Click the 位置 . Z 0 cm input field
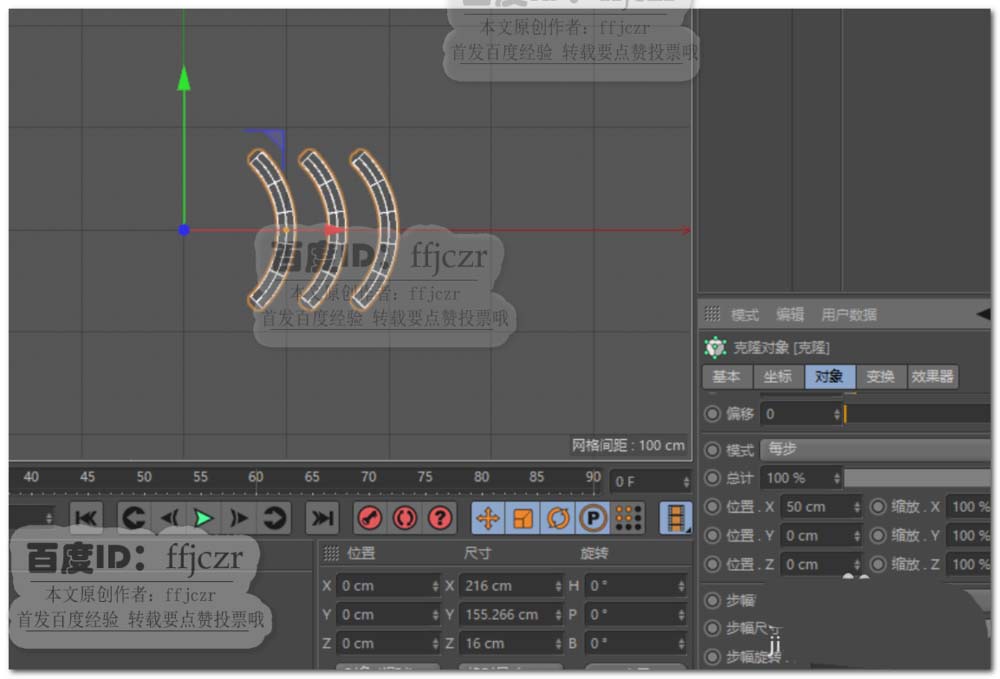The image size is (1000, 679). click(821, 564)
